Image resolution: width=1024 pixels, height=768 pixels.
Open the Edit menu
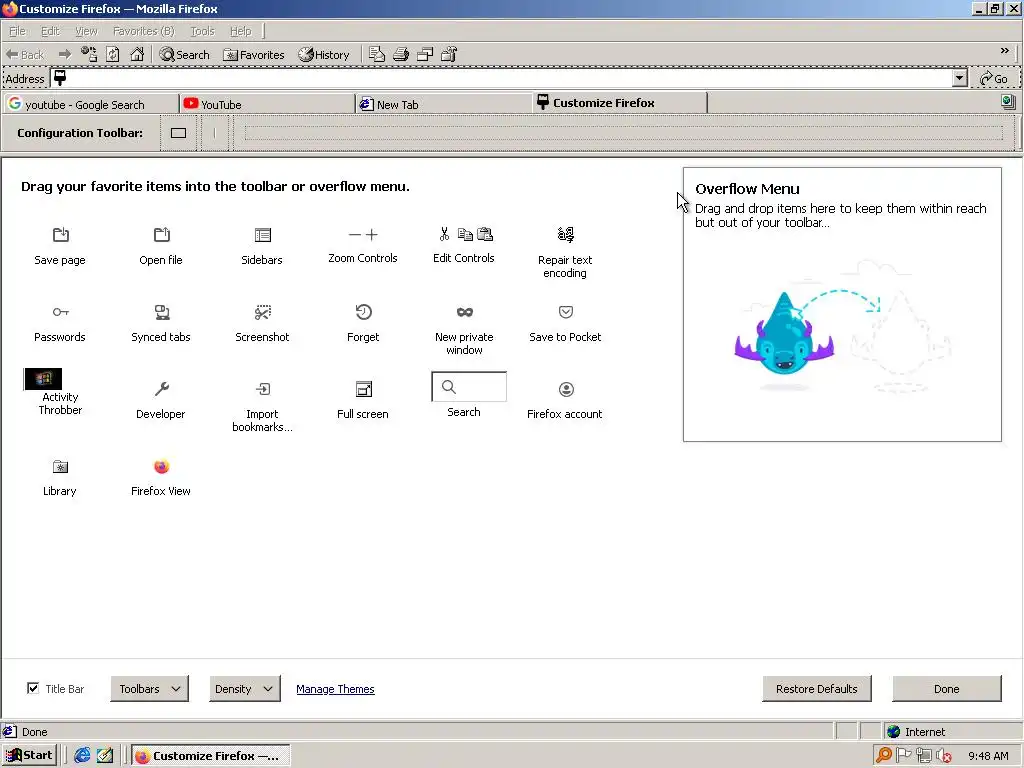[x=50, y=31]
